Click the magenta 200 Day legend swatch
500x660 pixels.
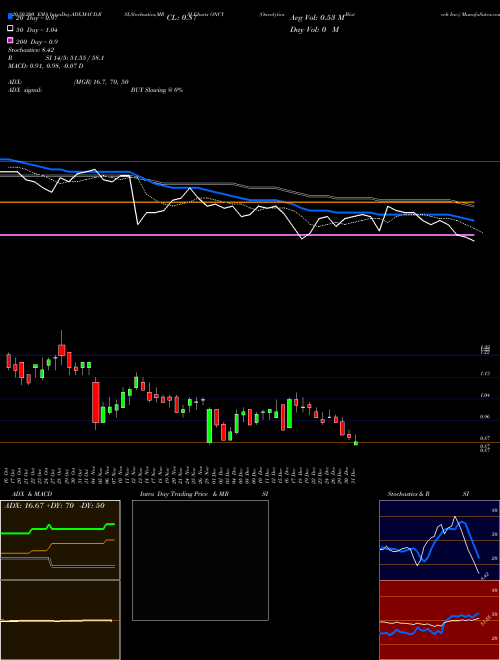10,40
